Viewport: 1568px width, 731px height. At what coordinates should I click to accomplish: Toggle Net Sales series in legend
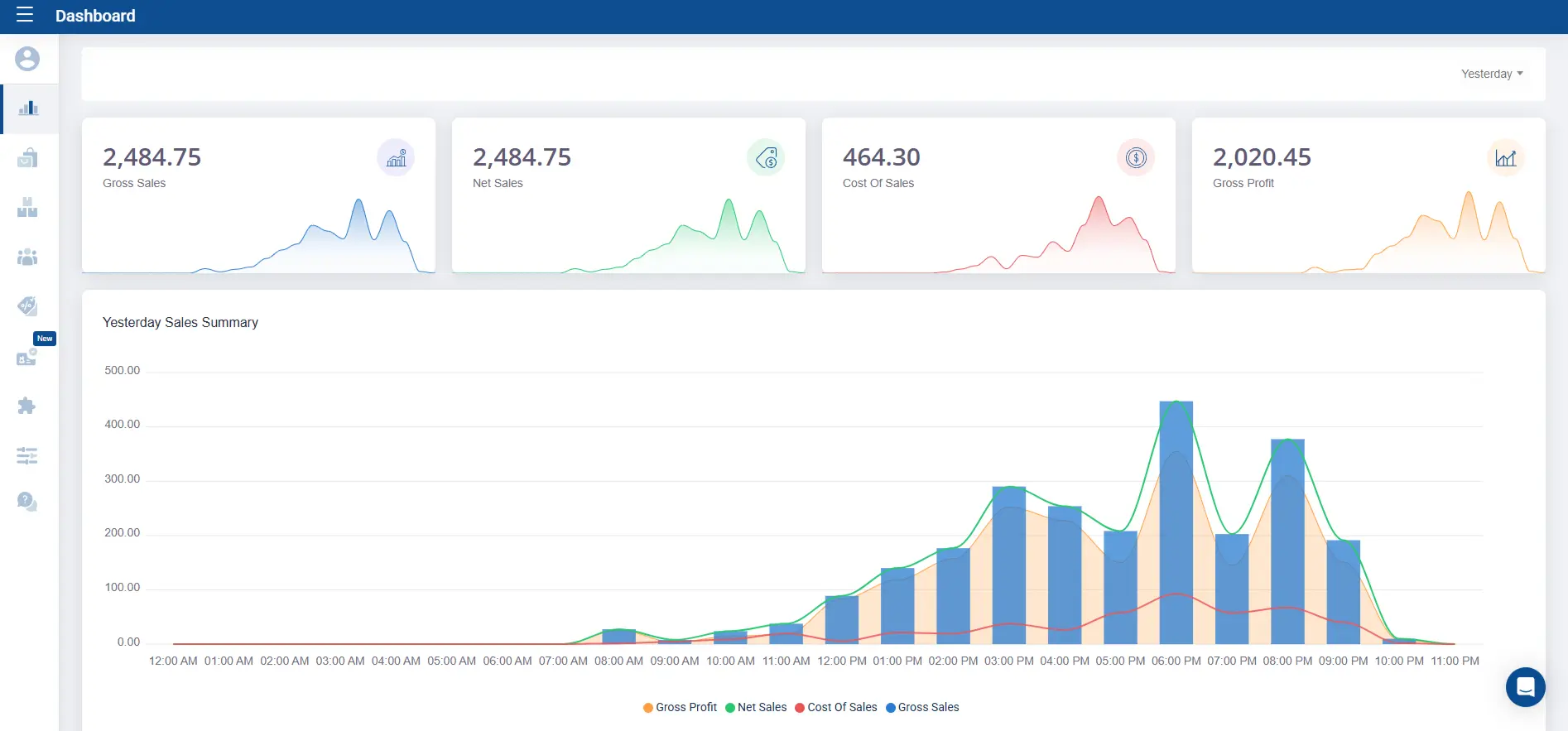point(756,707)
